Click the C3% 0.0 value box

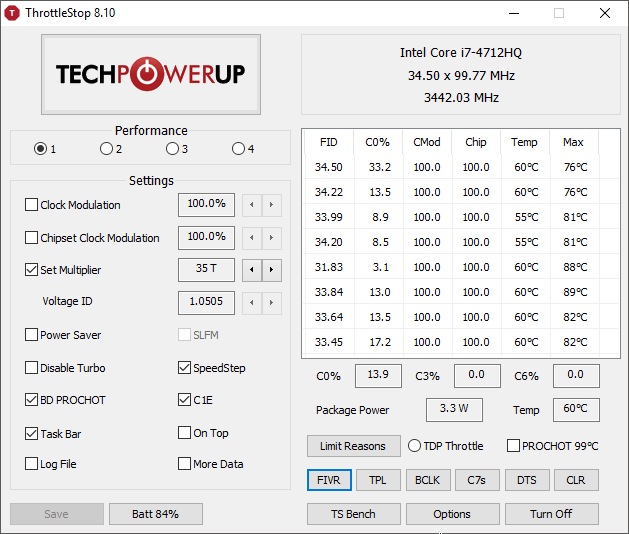[x=477, y=376]
